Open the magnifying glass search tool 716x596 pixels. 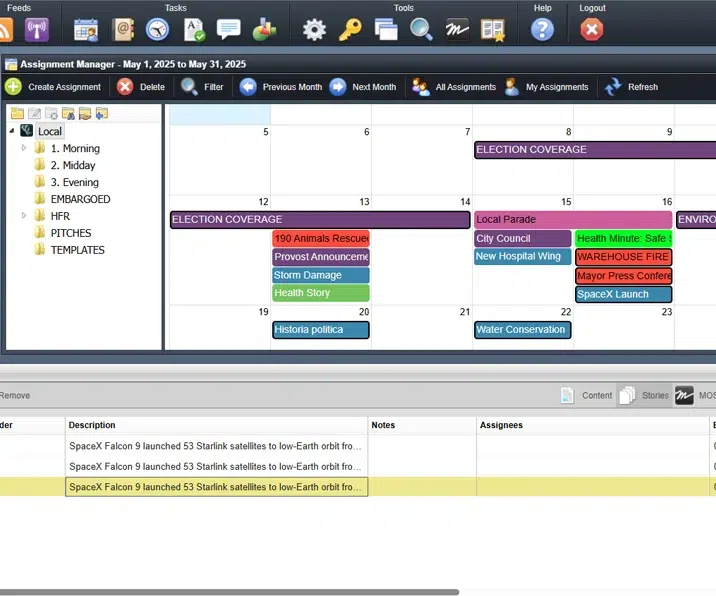click(421, 30)
